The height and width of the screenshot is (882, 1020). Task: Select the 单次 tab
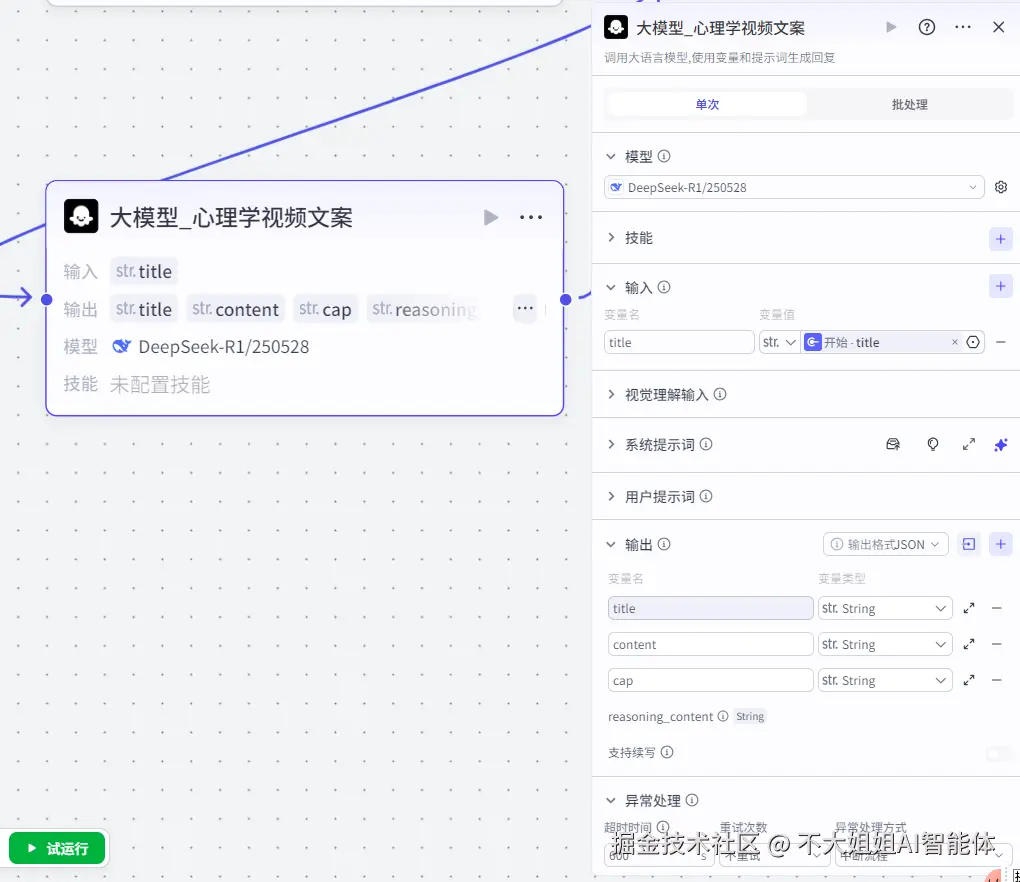pyautogui.click(x=706, y=103)
